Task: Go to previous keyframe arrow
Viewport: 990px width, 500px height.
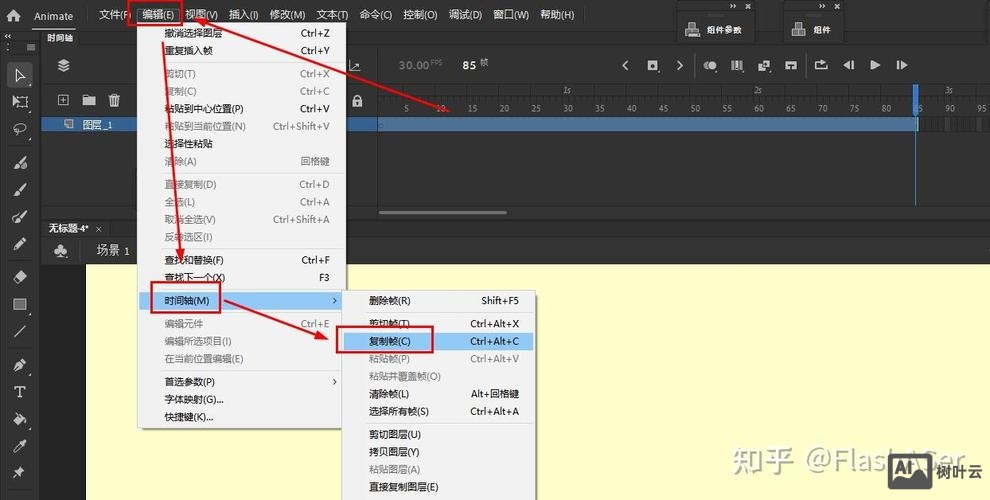Action: tap(626, 65)
